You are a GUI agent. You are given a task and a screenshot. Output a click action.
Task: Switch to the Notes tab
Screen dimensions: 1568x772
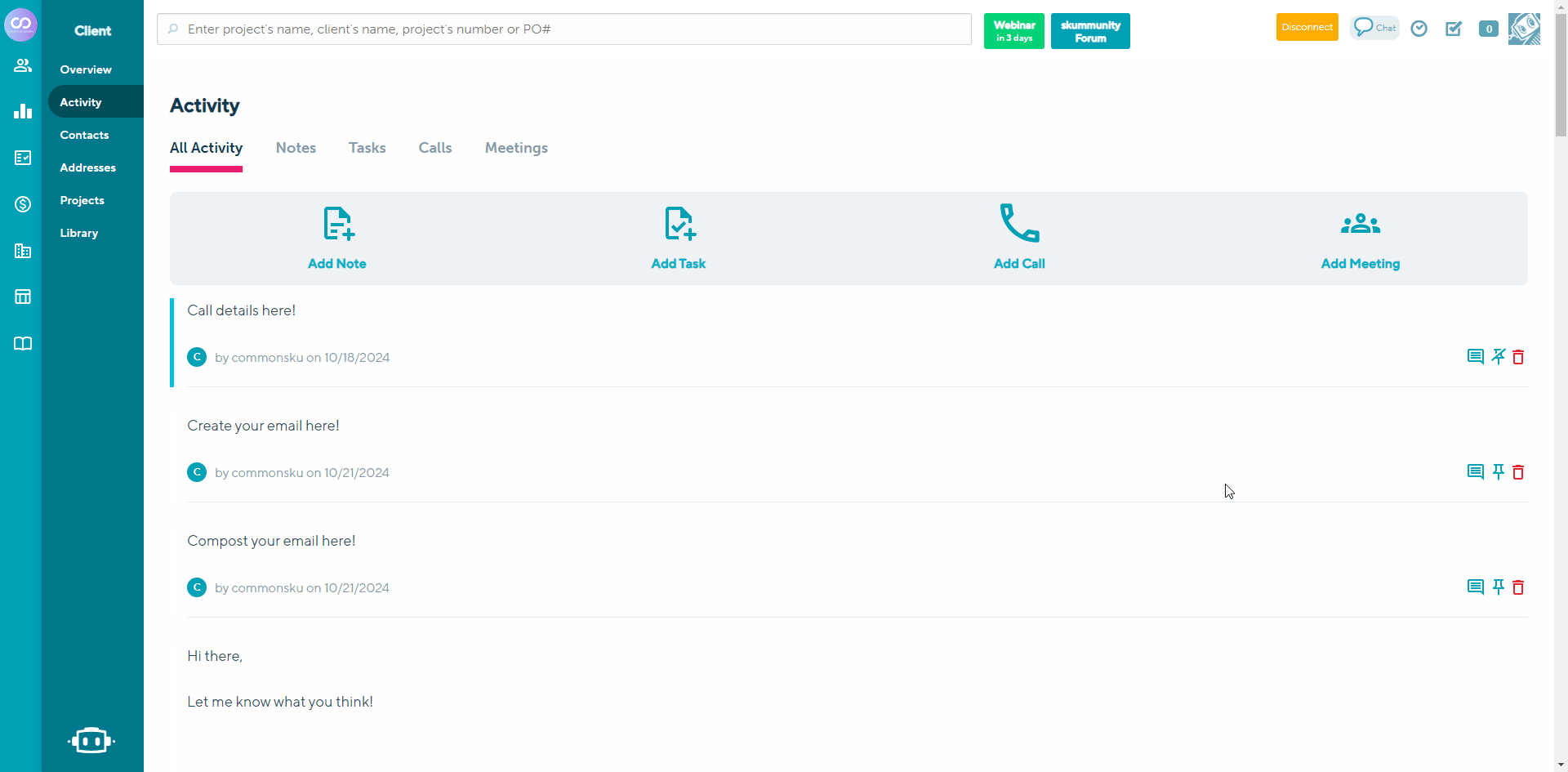pos(296,148)
